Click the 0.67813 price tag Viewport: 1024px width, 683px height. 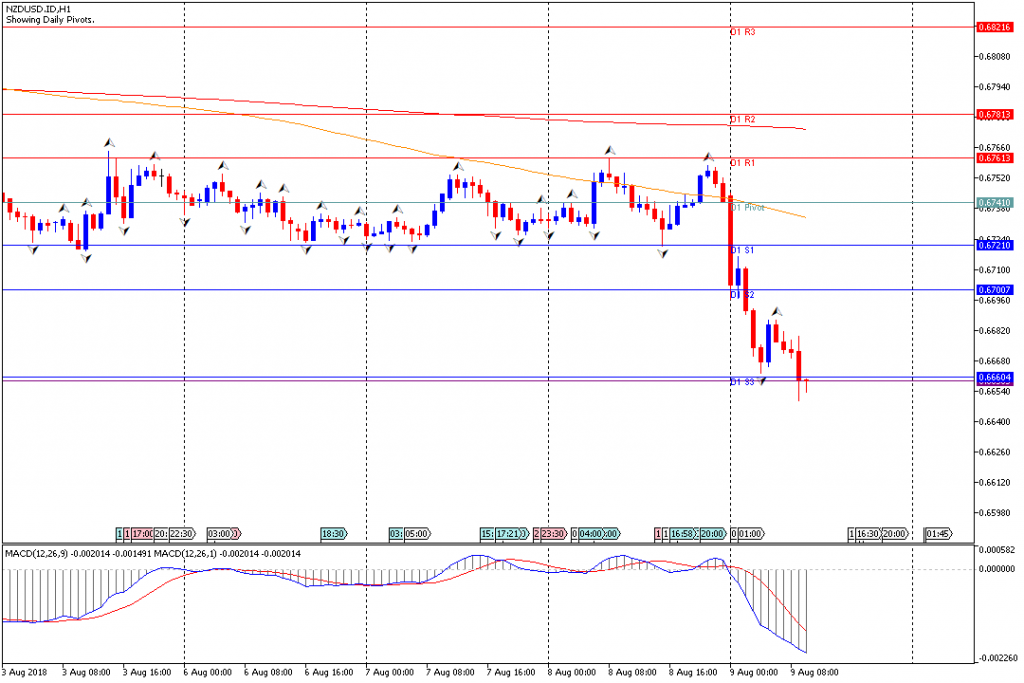[x=993, y=114]
